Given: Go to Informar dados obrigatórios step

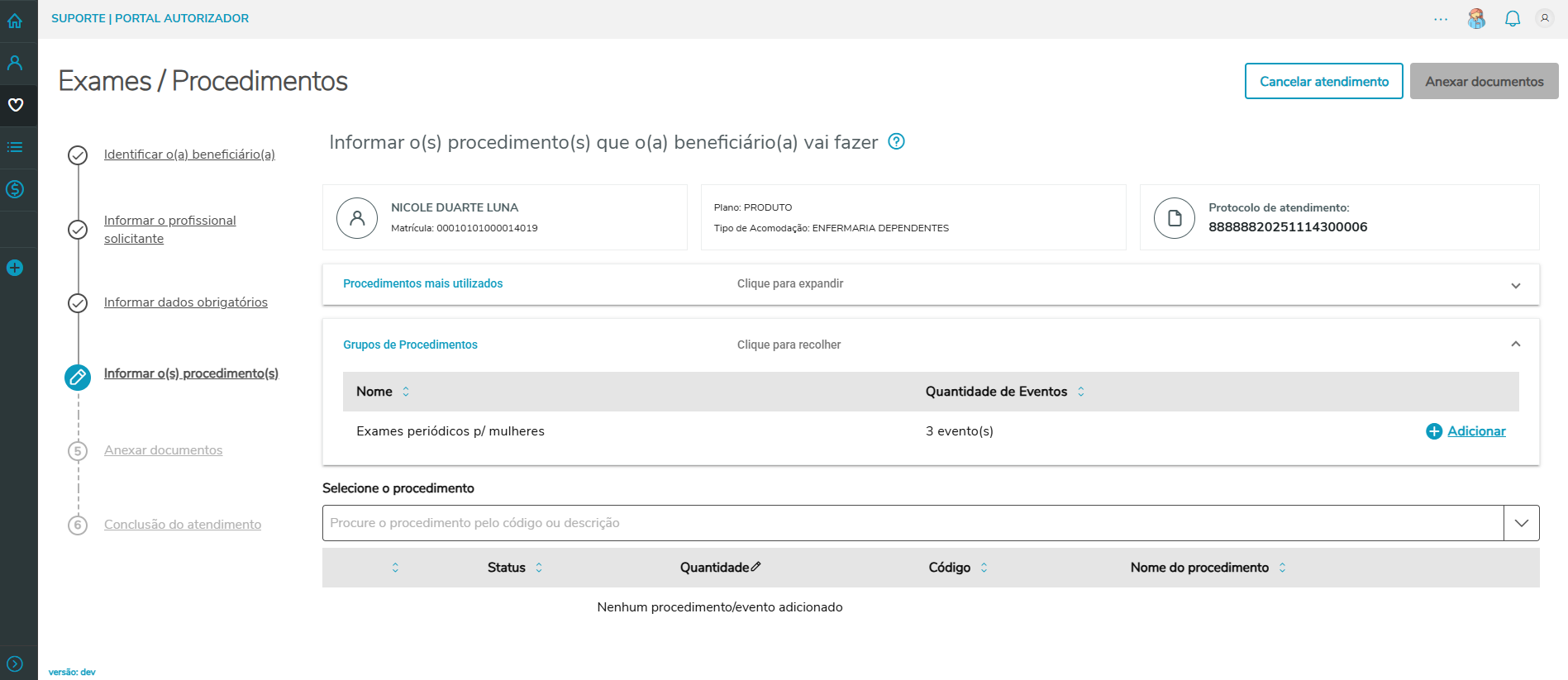Looking at the screenshot, I should 185,302.
